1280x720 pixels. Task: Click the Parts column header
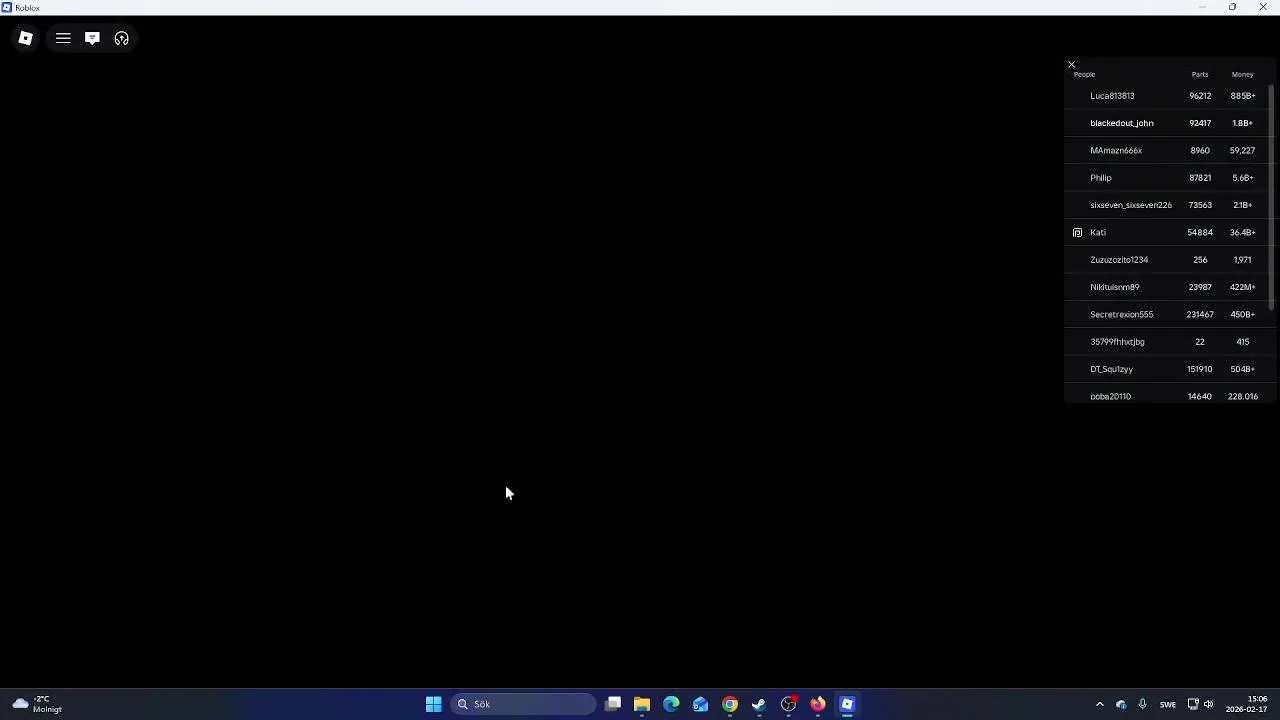(1200, 74)
